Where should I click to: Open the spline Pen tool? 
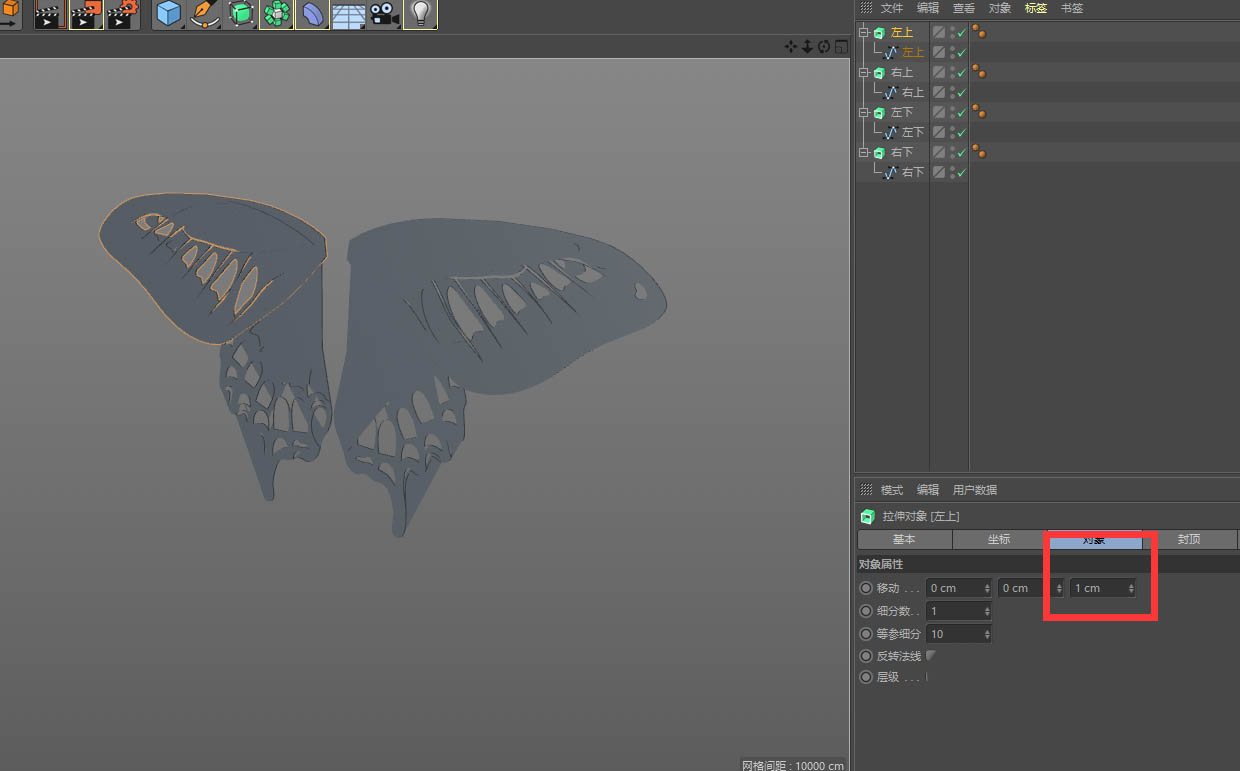point(205,14)
